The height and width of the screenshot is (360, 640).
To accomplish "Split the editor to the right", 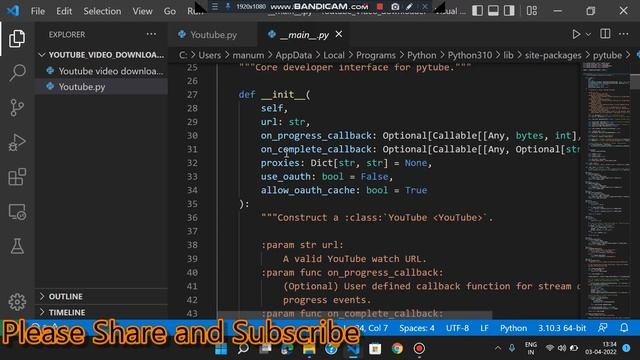I will point(605,34).
